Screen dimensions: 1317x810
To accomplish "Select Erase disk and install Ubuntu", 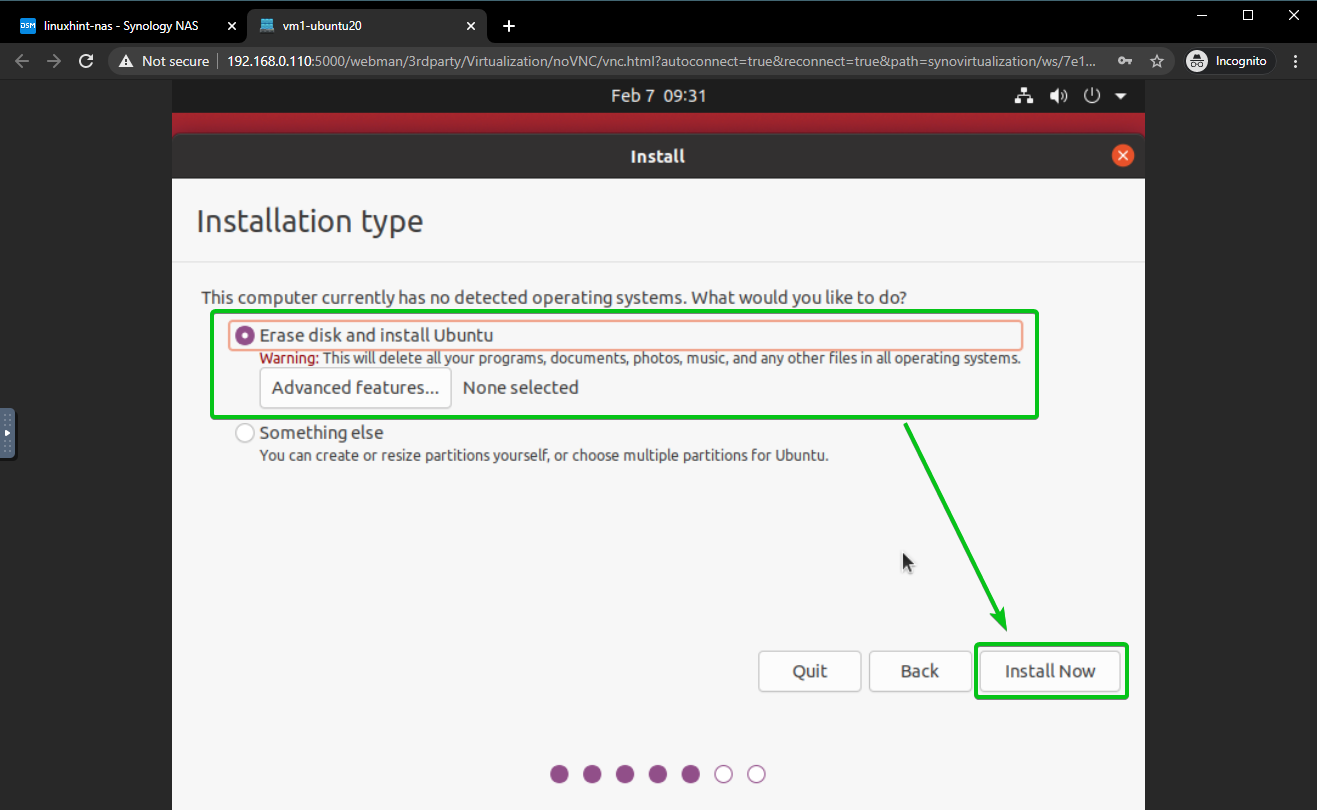I will pyautogui.click(x=245, y=336).
